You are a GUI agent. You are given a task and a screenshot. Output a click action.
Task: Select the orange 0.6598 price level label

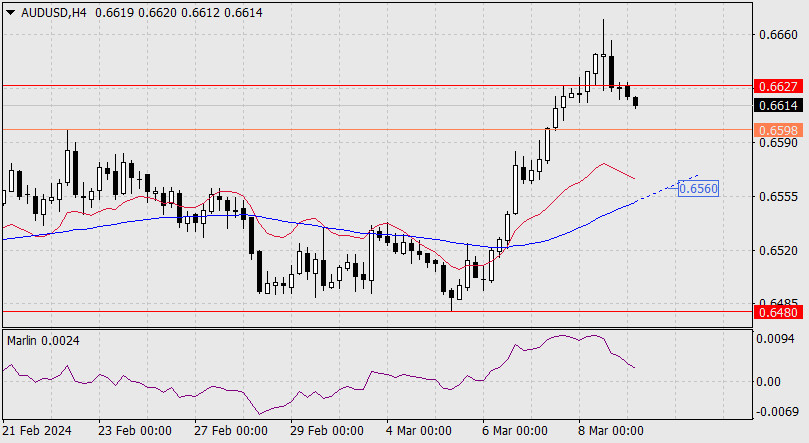pos(778,130)
